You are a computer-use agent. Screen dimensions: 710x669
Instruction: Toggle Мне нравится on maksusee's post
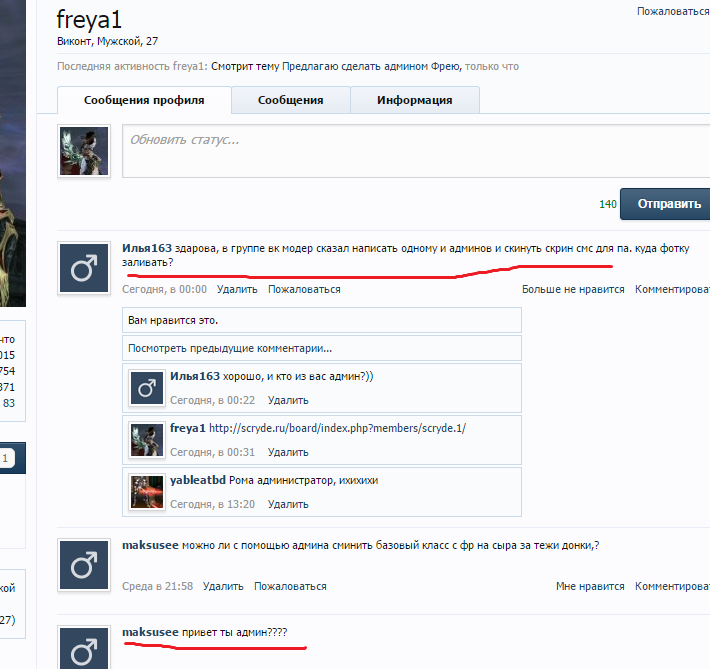(x=590, y=586)
